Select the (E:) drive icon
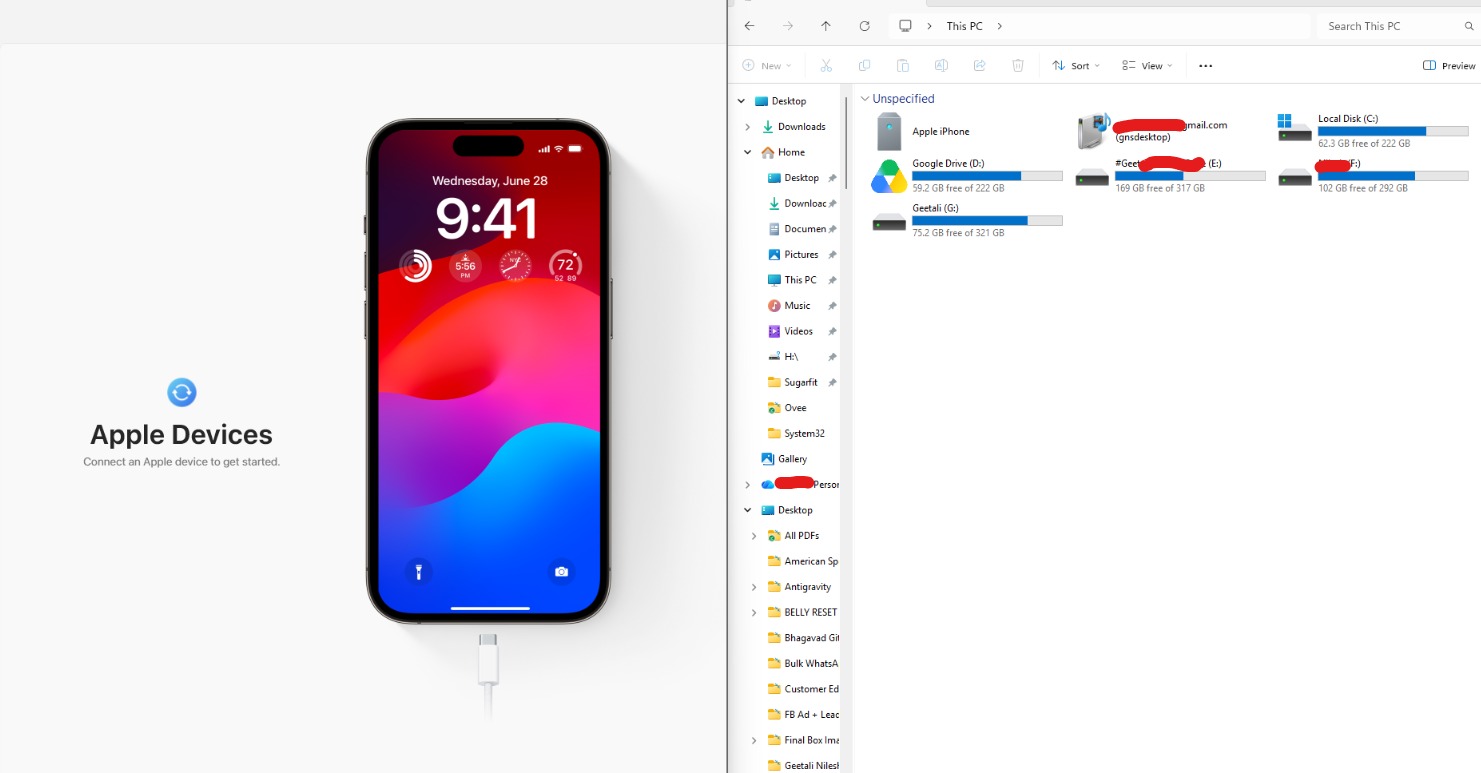The width and height of the screenshot is (1481, 773). click(1092, 177)
